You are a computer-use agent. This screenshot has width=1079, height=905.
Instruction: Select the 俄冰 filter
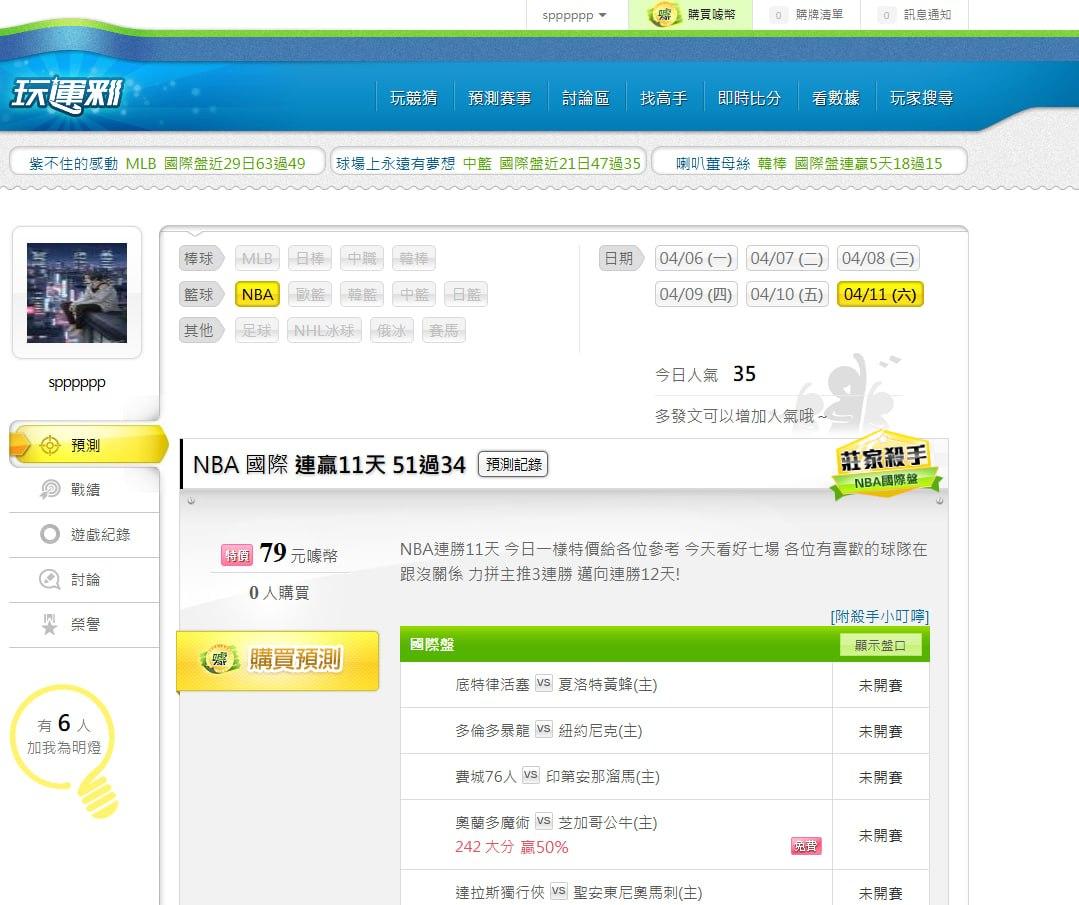[392, 330]
